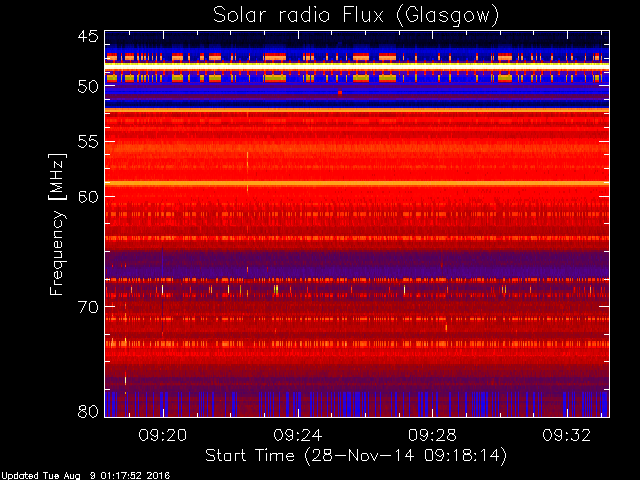Screen dimensions: 640x480
Task: Click the 50 frequency tick label
Action: (88, 86)
